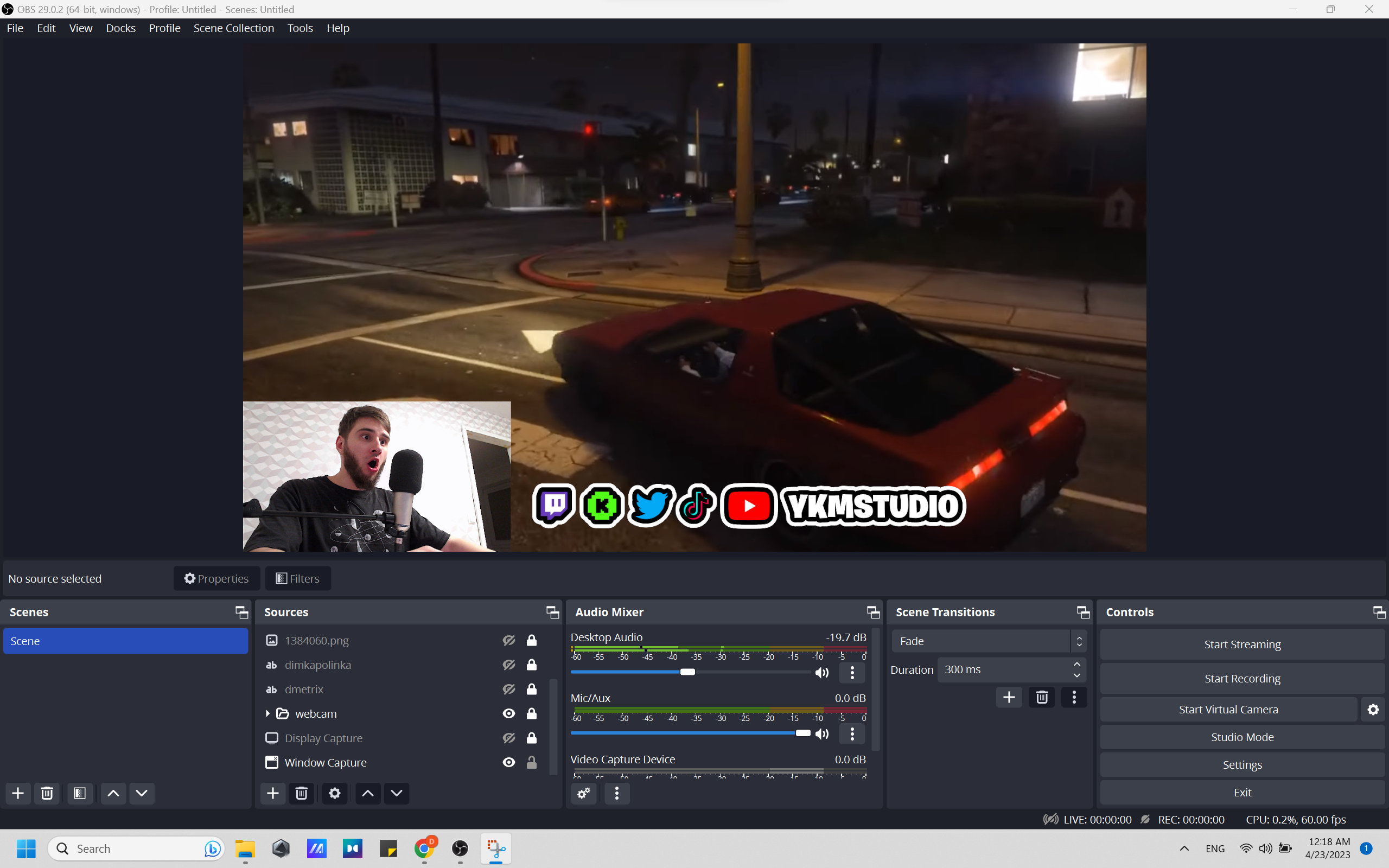Delete the selected scene with trash icon
Screen dimensions: 1389x868
pos(47,793)
